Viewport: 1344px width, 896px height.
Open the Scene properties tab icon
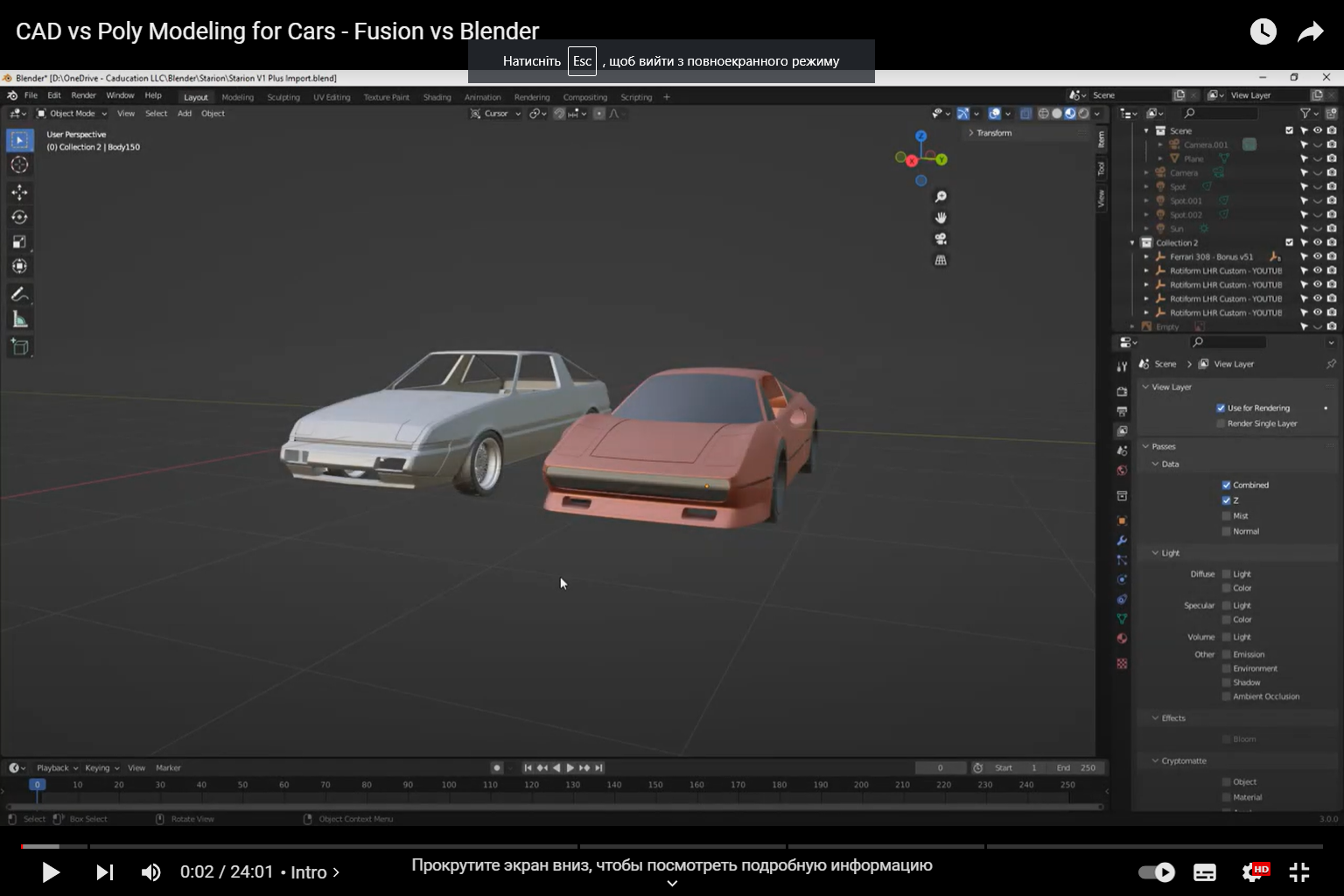[x=1122, y=451]
